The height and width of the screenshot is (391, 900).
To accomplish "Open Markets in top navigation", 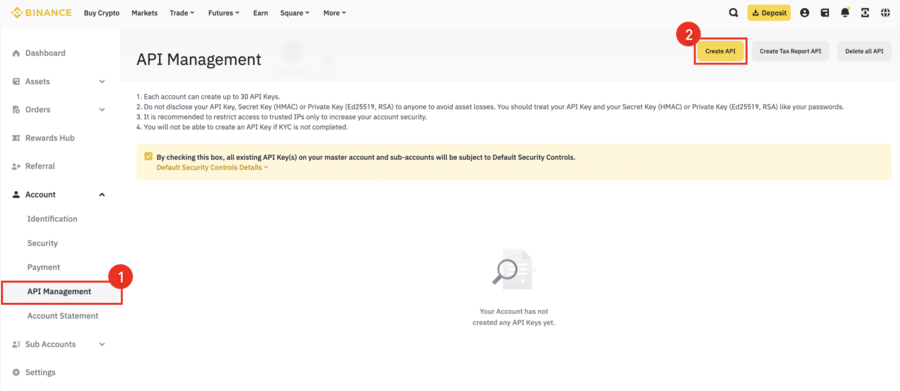I will [144, 13].
